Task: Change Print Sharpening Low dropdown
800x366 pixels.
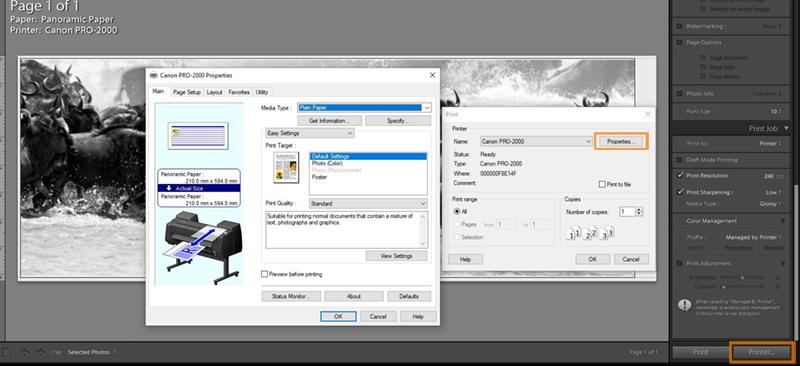Action: 774,192
